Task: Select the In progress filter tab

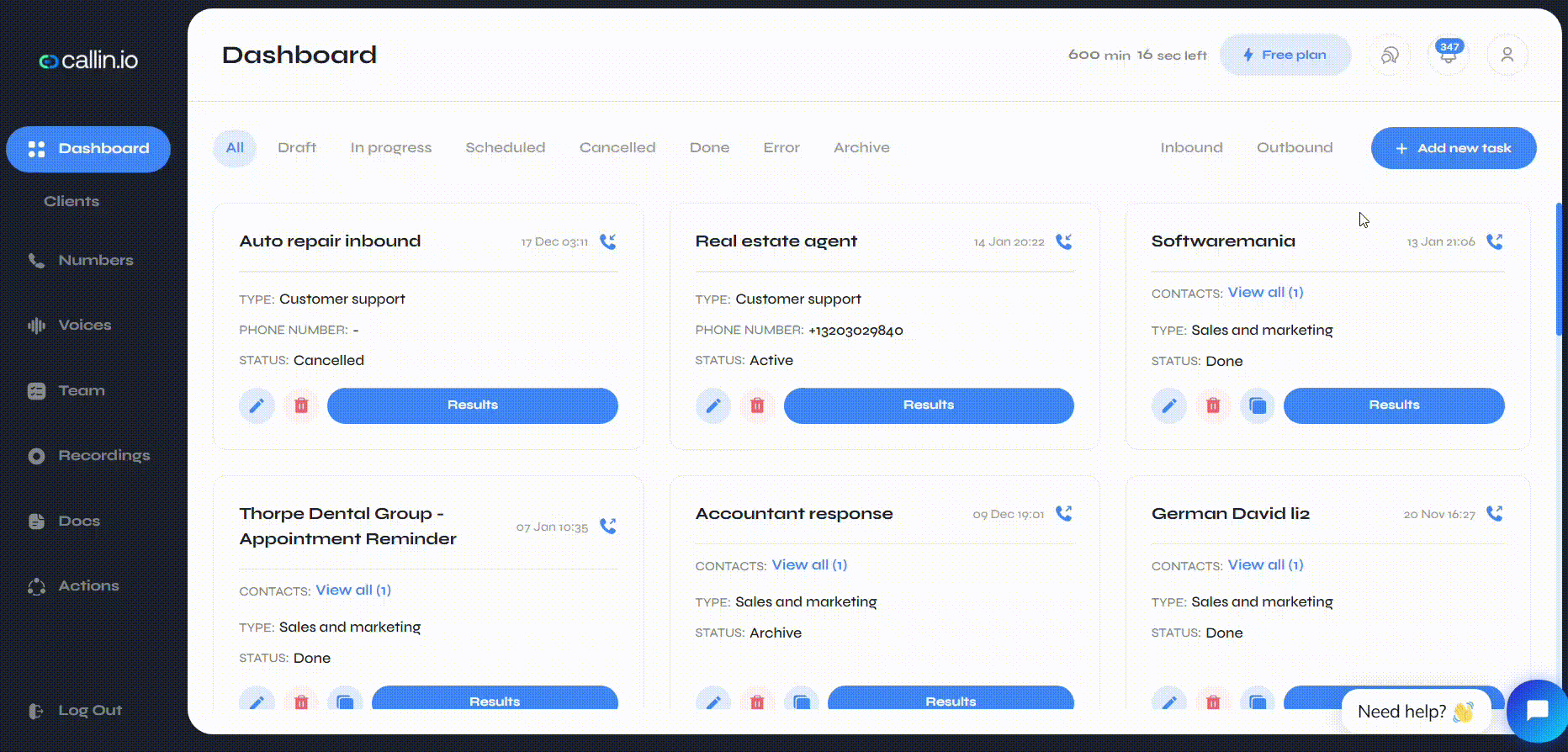Action: (391, 148)
